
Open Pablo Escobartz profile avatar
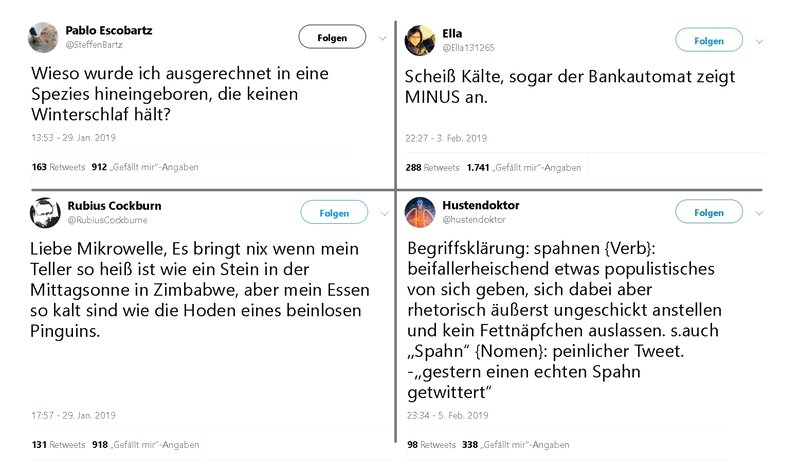[x=43, y=38]
